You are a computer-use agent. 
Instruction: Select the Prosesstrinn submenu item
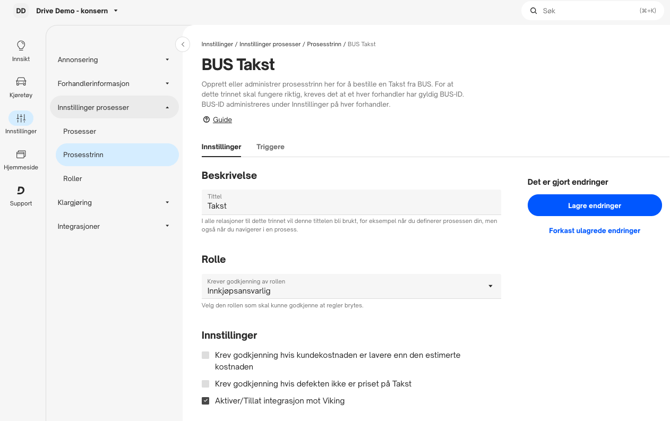pyautogui.click(x=117, y=155)
